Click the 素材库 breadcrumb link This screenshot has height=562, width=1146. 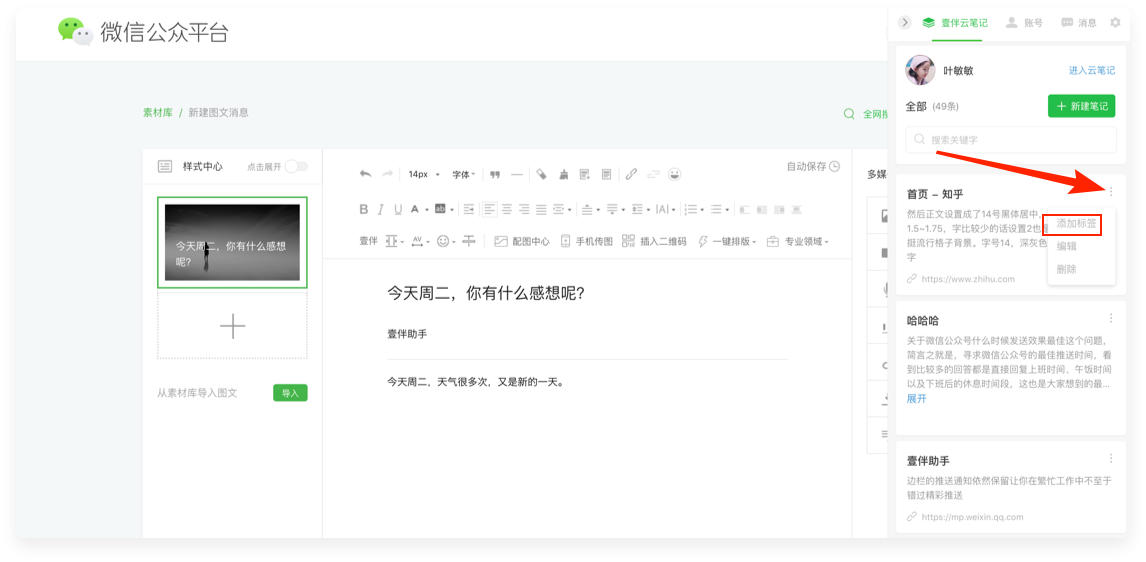tap(157, 113)
